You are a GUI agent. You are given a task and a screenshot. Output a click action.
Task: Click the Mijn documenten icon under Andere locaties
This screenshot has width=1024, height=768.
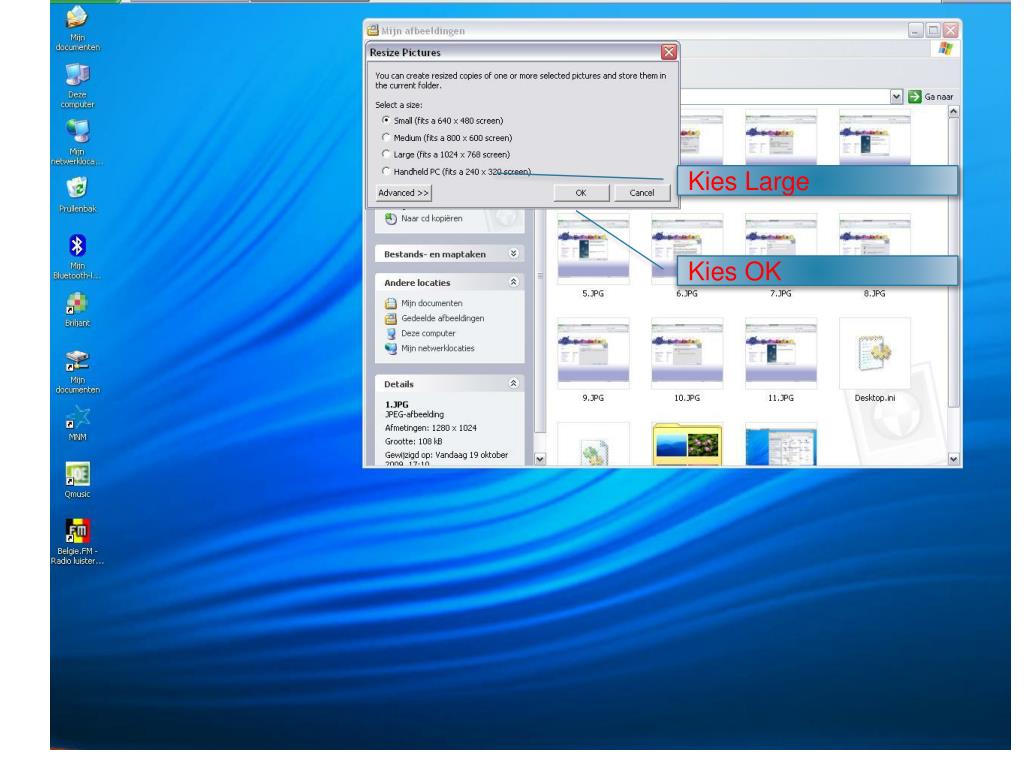pos(391,303)
